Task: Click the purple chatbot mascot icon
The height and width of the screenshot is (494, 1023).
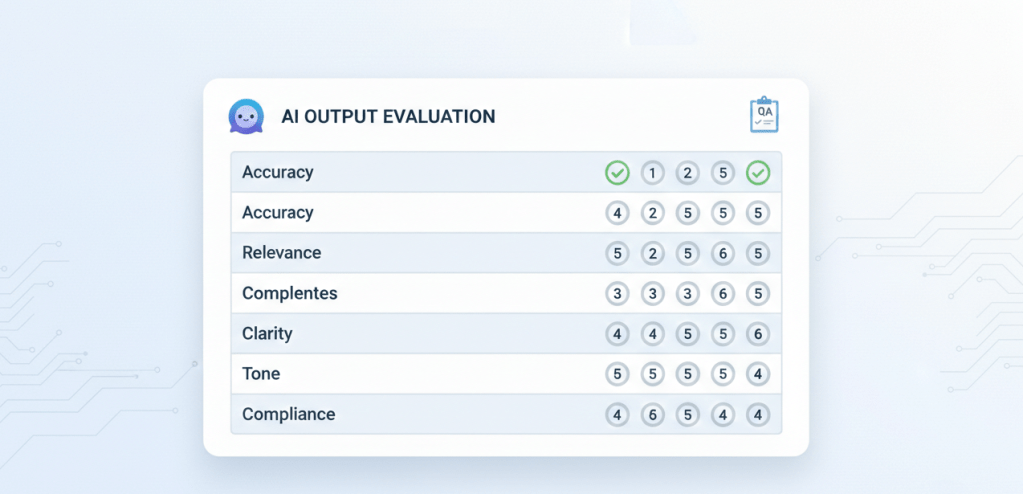Action: (x=245, y=116)
